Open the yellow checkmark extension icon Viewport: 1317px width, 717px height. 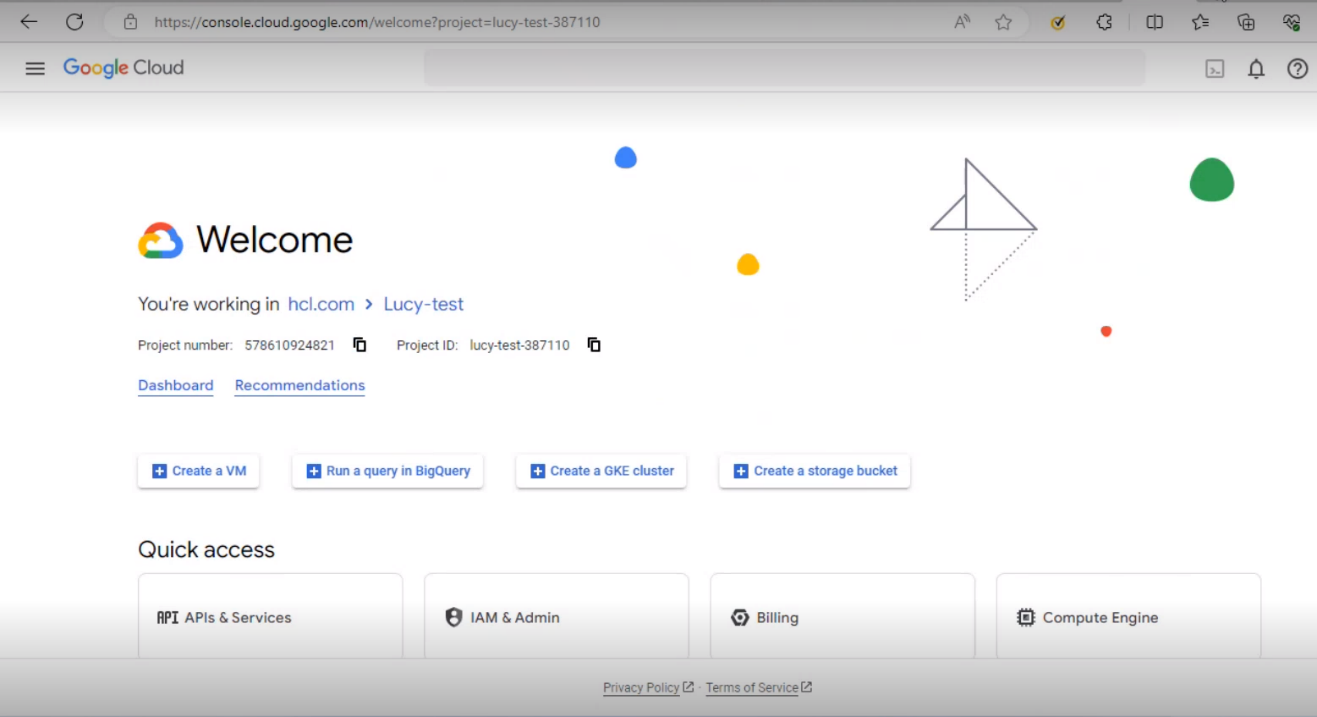[1058, 22]
